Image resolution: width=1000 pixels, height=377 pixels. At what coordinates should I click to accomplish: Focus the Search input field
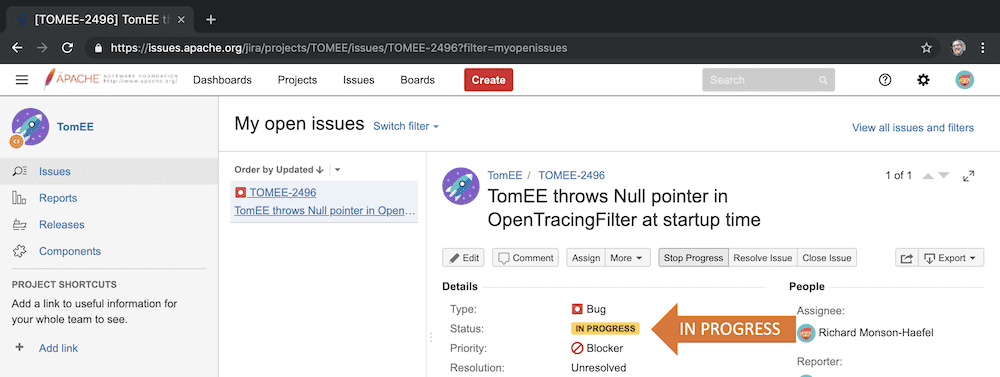[x=768, y=80]
